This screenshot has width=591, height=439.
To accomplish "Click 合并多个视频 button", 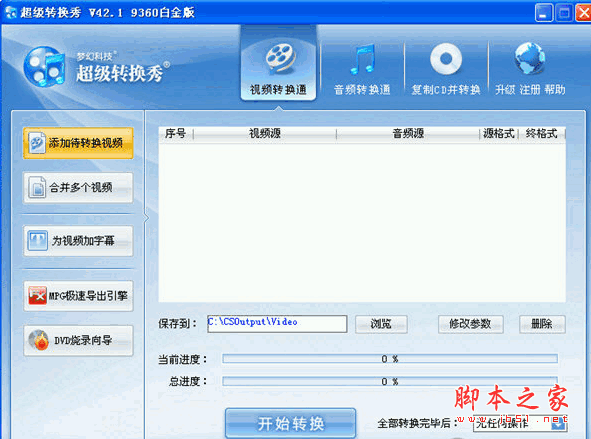I will (x=78, y=188).
